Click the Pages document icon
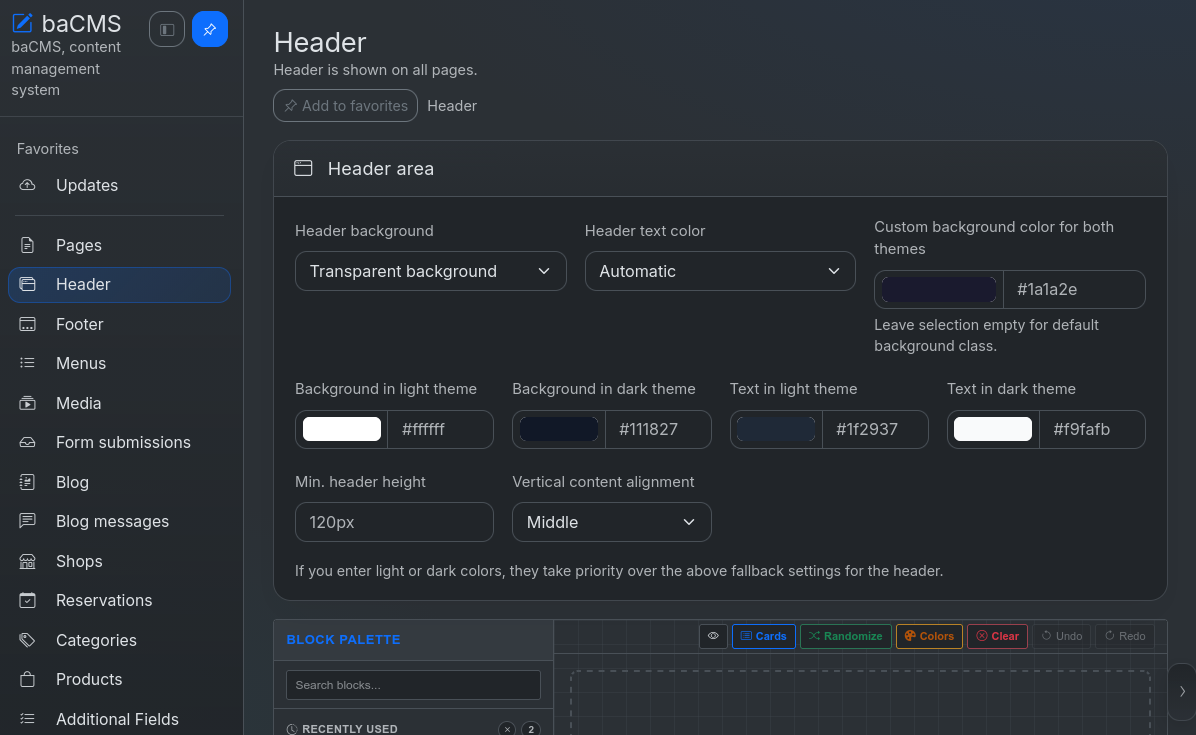This screenshot has height=735, width=1196. point(27,245)
